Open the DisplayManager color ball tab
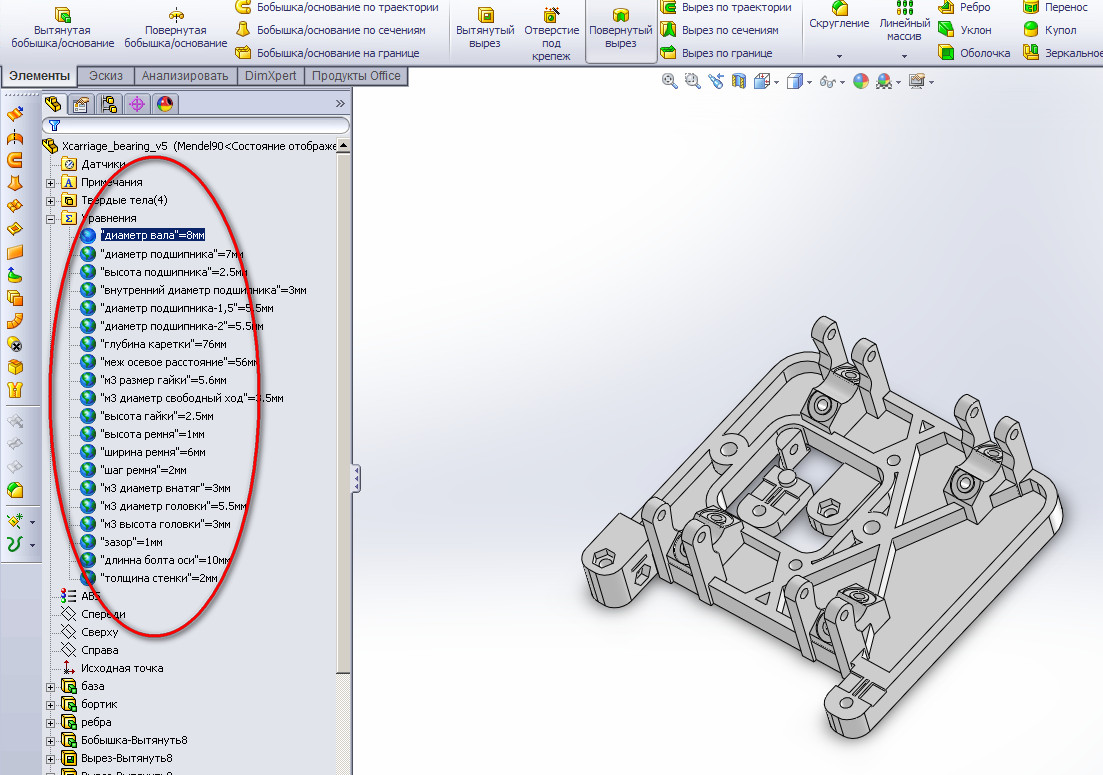Image resolution: width=1103 pixels, height=775 pixels. [x=165, y=103]
